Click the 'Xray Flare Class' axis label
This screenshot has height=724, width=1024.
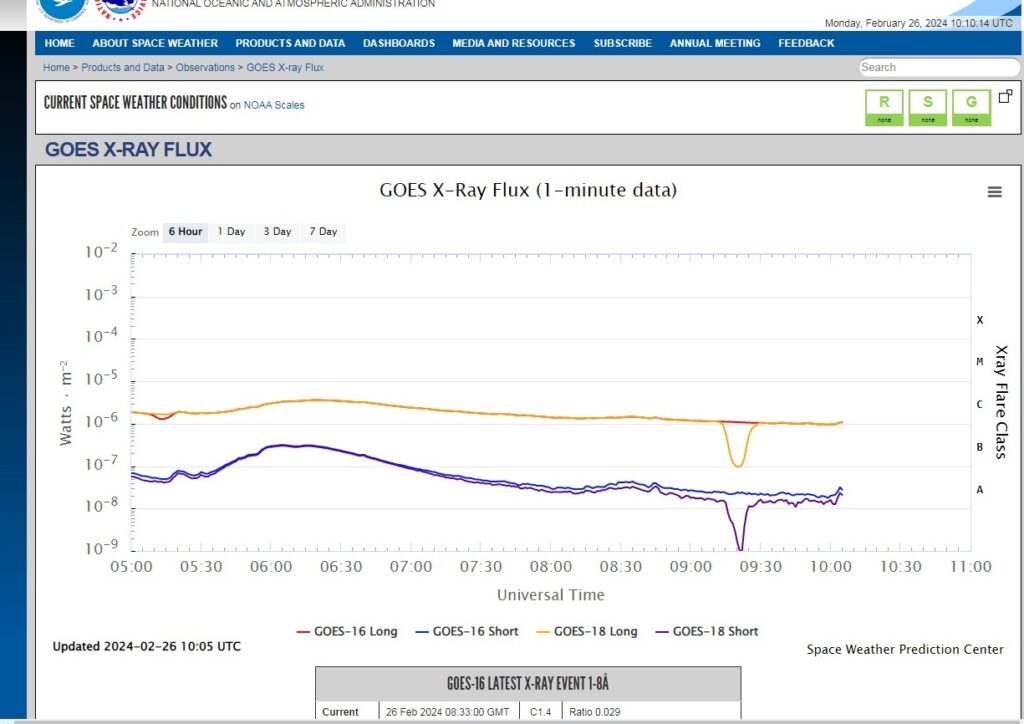1001,402
